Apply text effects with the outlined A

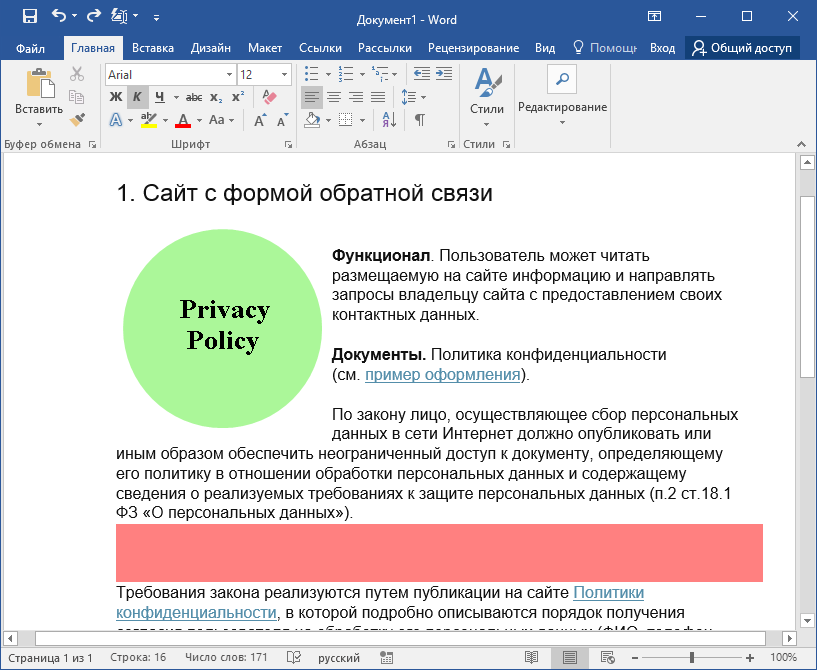[x=116, y=120]
